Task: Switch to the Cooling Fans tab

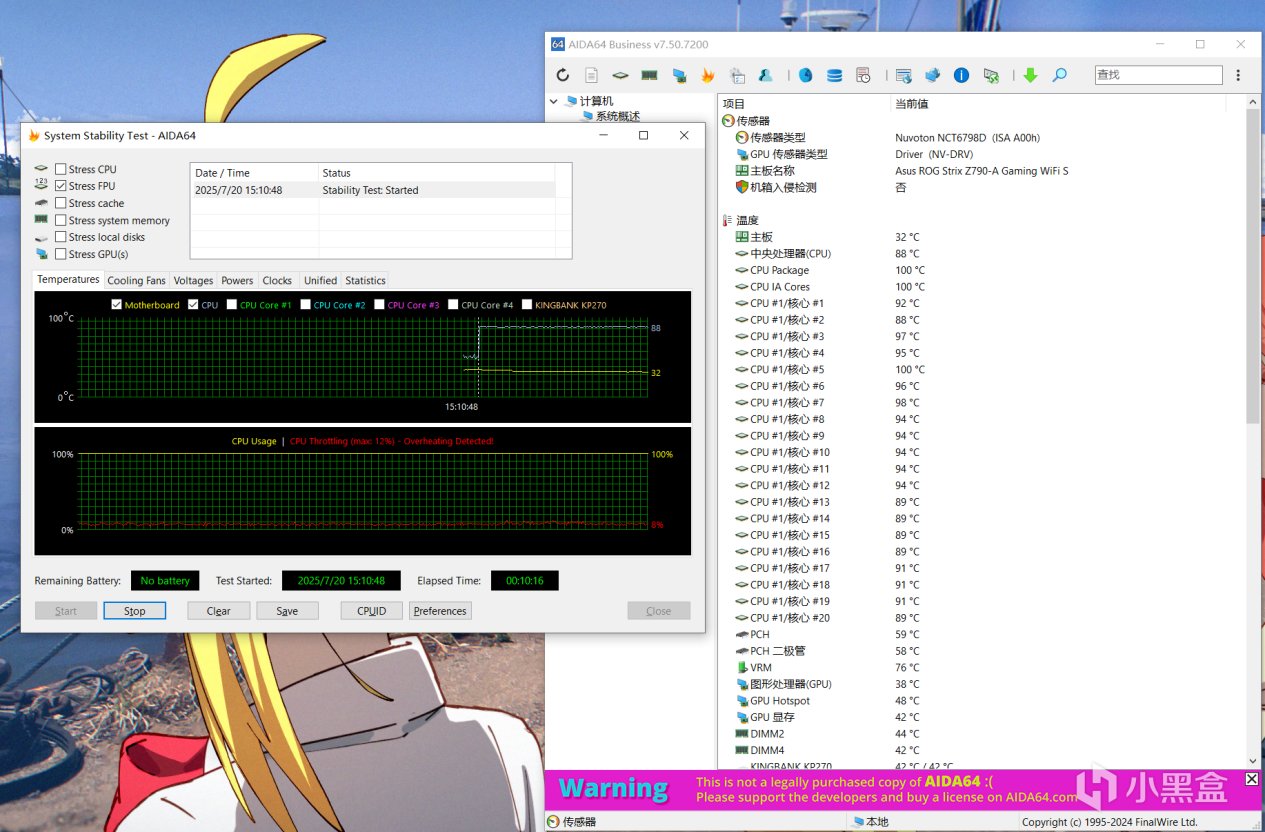Action: coord(136,280)
